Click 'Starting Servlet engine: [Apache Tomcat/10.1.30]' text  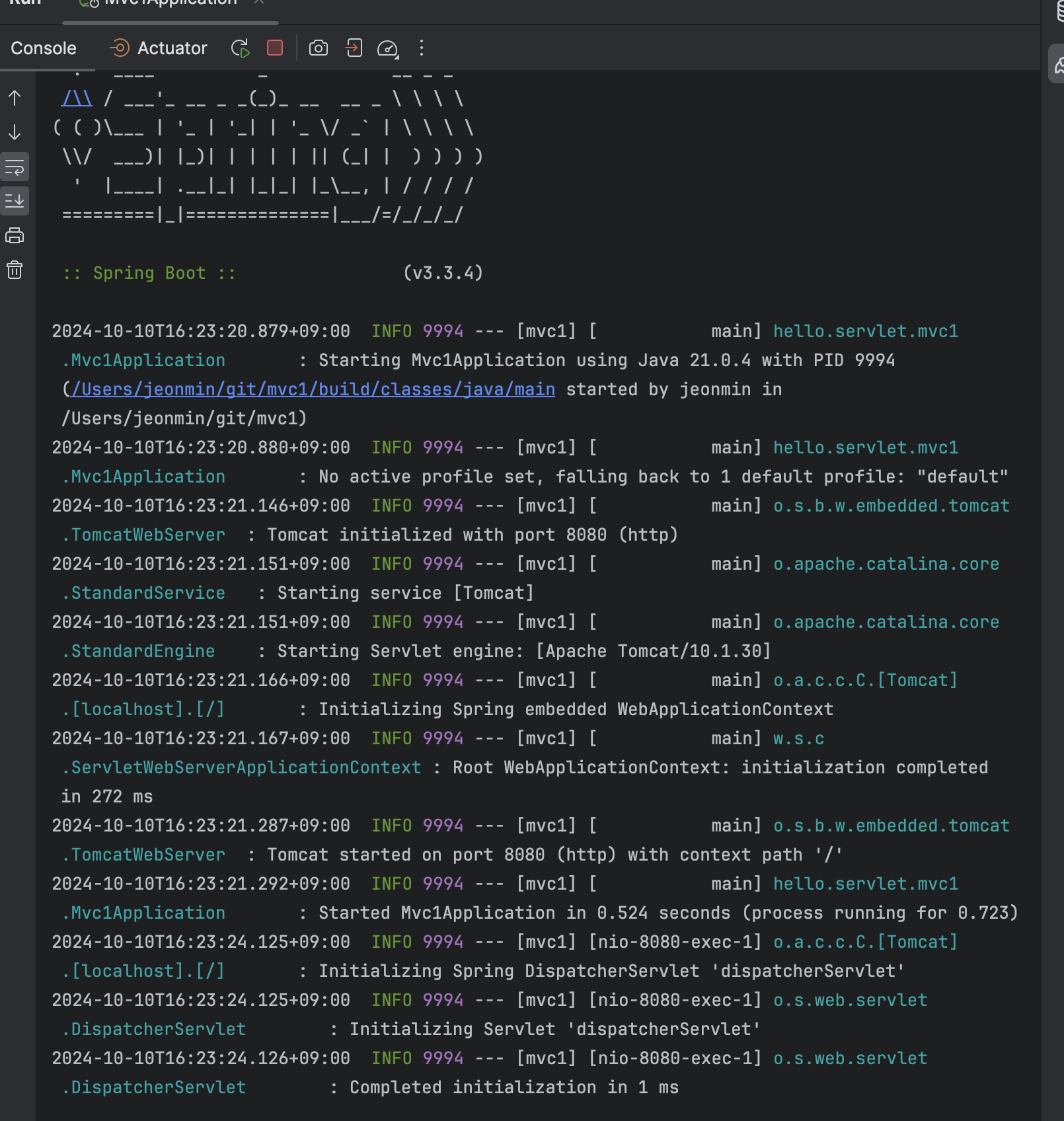tap(524, 651)
